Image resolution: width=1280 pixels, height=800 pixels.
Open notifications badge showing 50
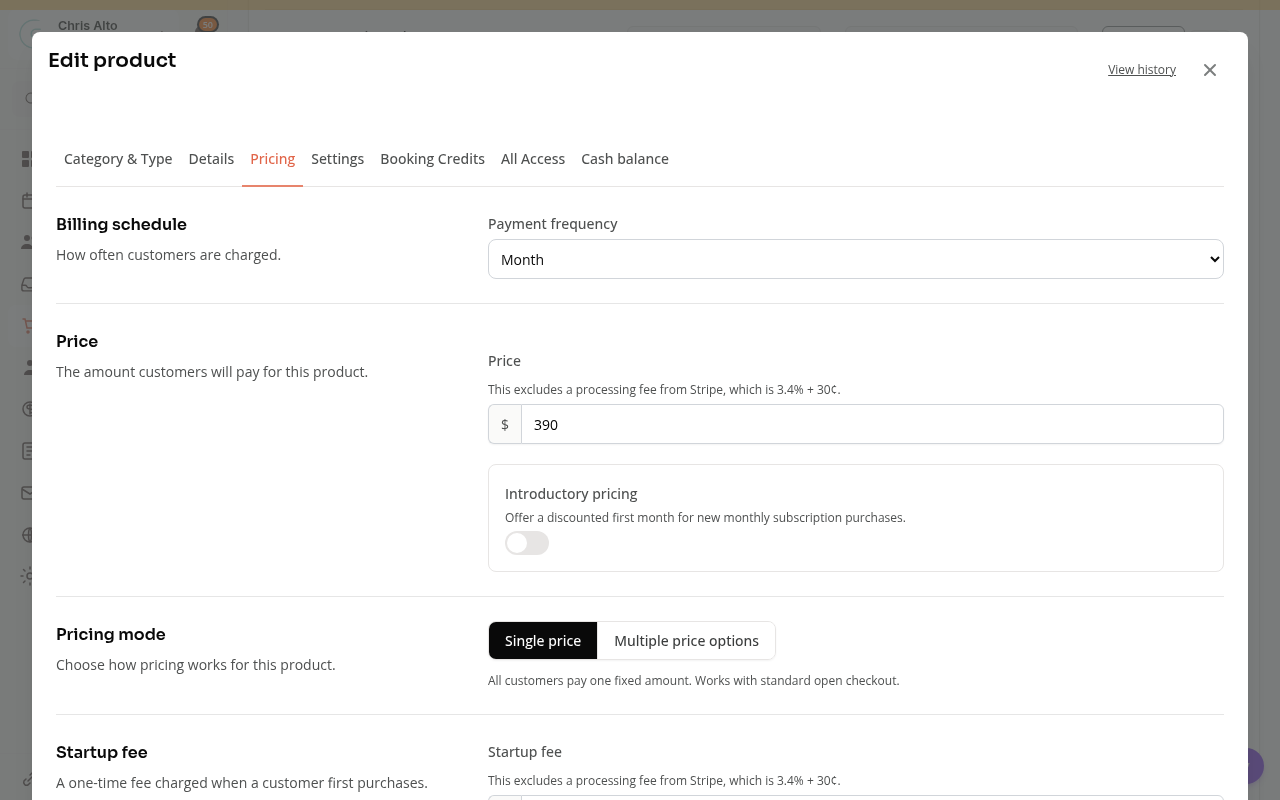coord(208,24)
